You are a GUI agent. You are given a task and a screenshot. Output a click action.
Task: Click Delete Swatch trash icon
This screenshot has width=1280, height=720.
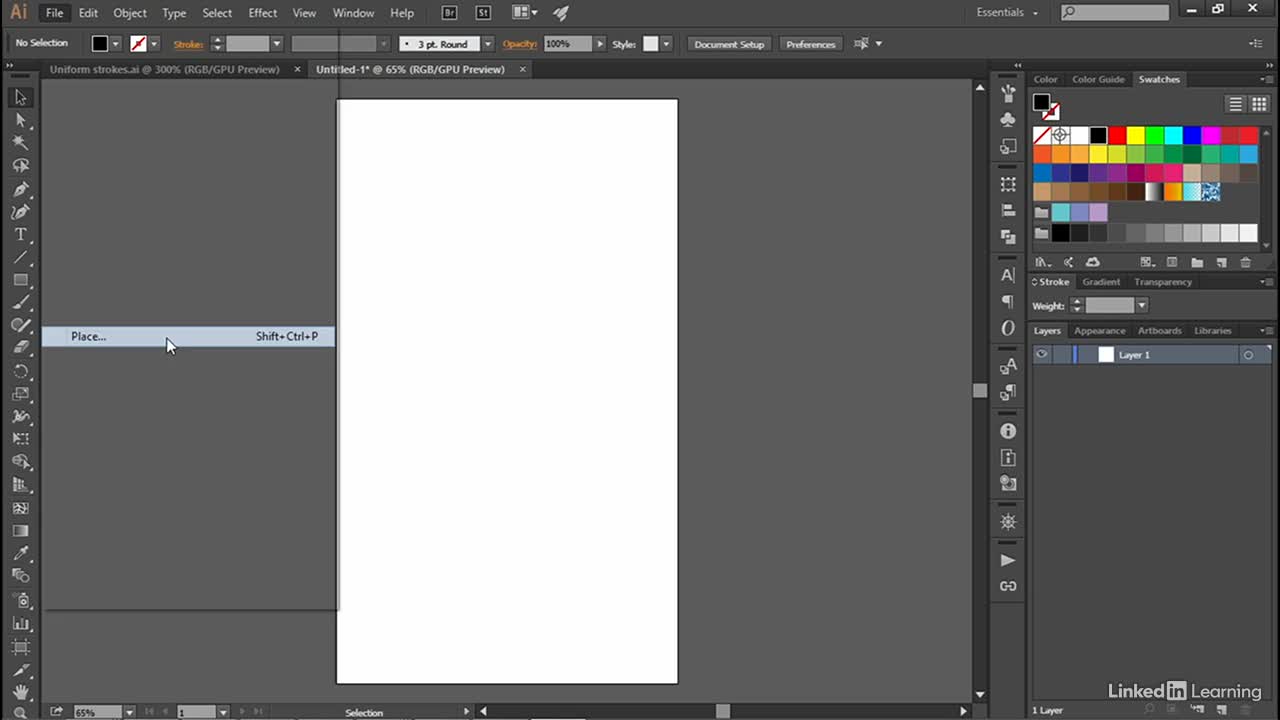(1245, 262)
